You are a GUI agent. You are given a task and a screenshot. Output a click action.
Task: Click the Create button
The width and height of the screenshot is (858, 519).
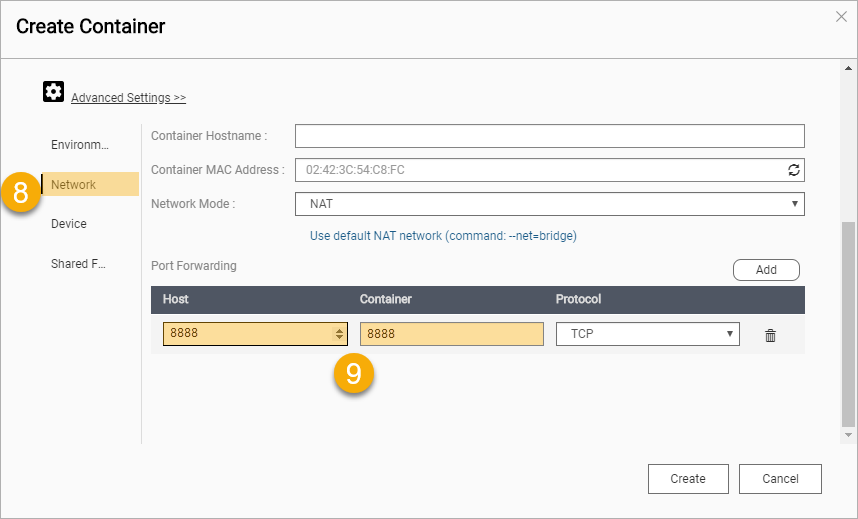click(688, 479)
